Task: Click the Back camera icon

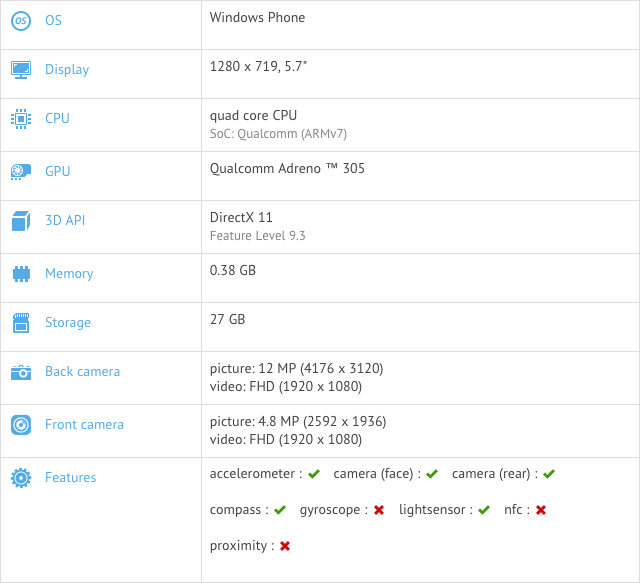Action: point(21,372)
